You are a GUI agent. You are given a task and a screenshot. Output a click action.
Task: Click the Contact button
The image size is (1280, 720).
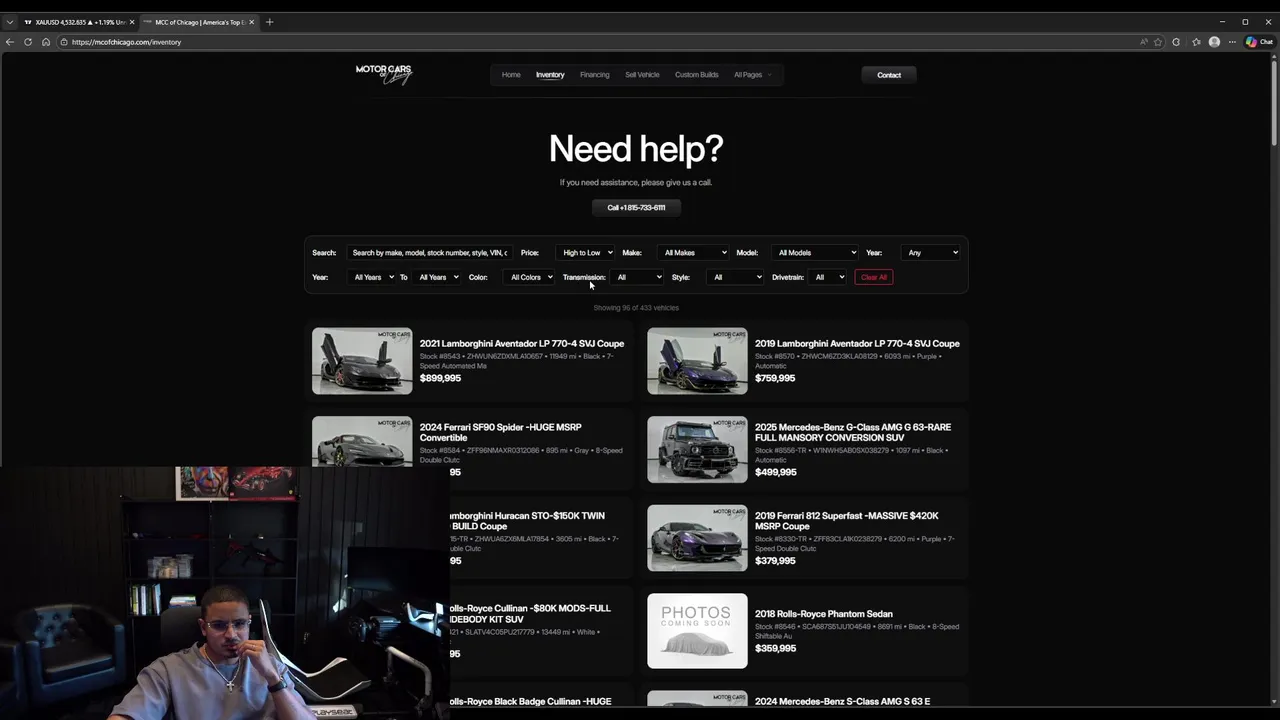click(889, 75)
